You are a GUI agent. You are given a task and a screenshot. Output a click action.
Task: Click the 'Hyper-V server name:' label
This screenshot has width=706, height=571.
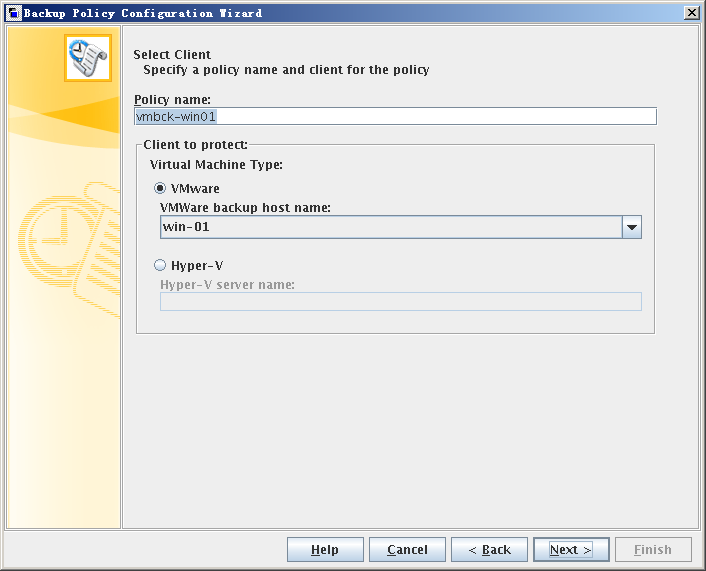point(227,285)
